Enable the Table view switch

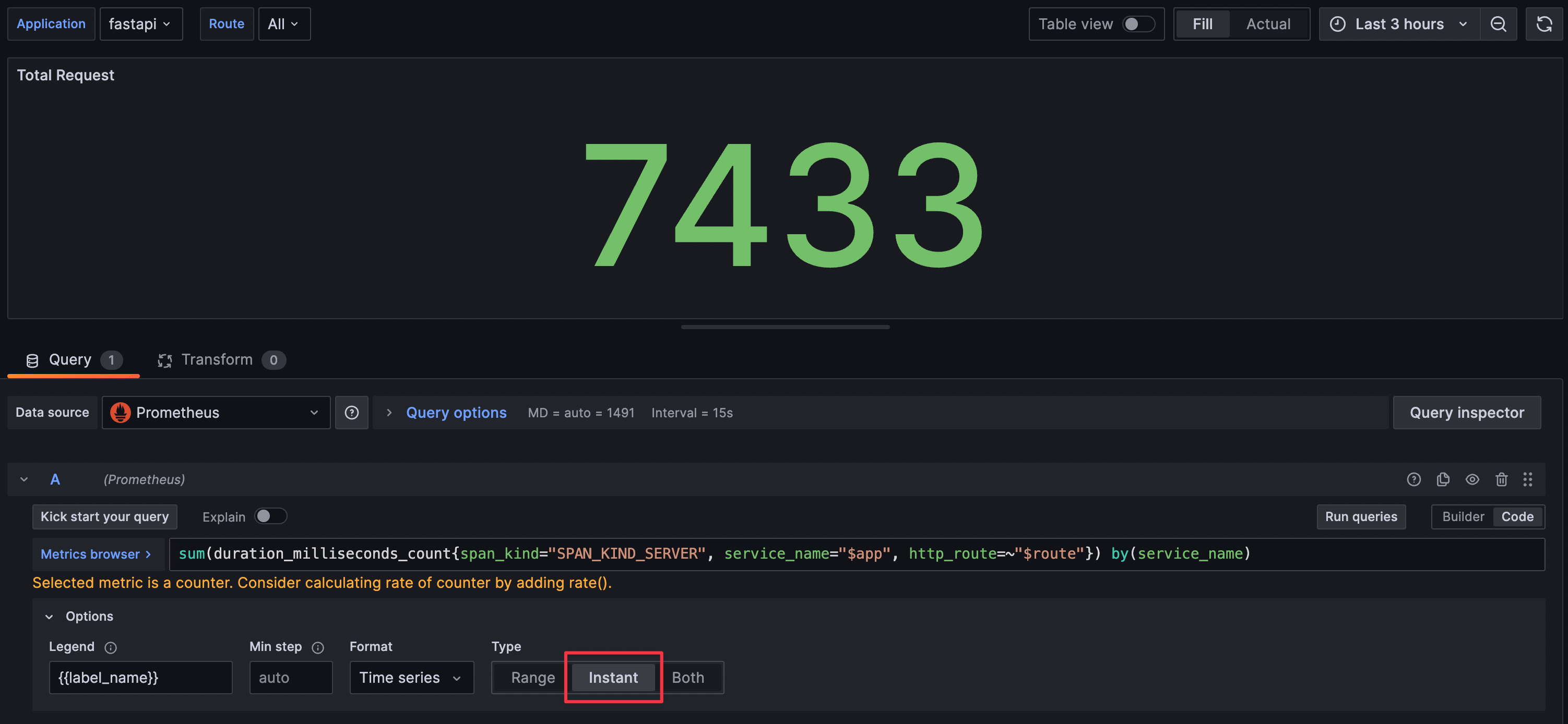pos(1138,25)
